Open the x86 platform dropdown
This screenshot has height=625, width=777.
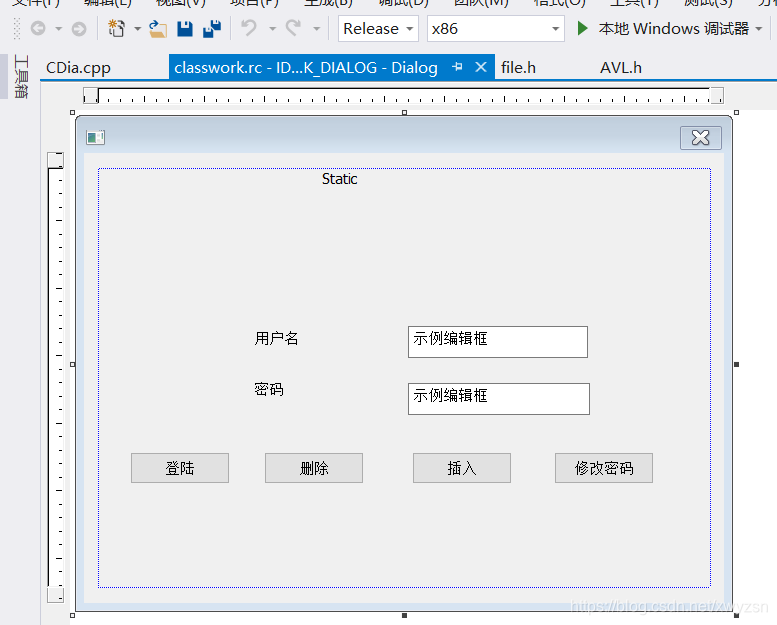click(x=496, y=29)
